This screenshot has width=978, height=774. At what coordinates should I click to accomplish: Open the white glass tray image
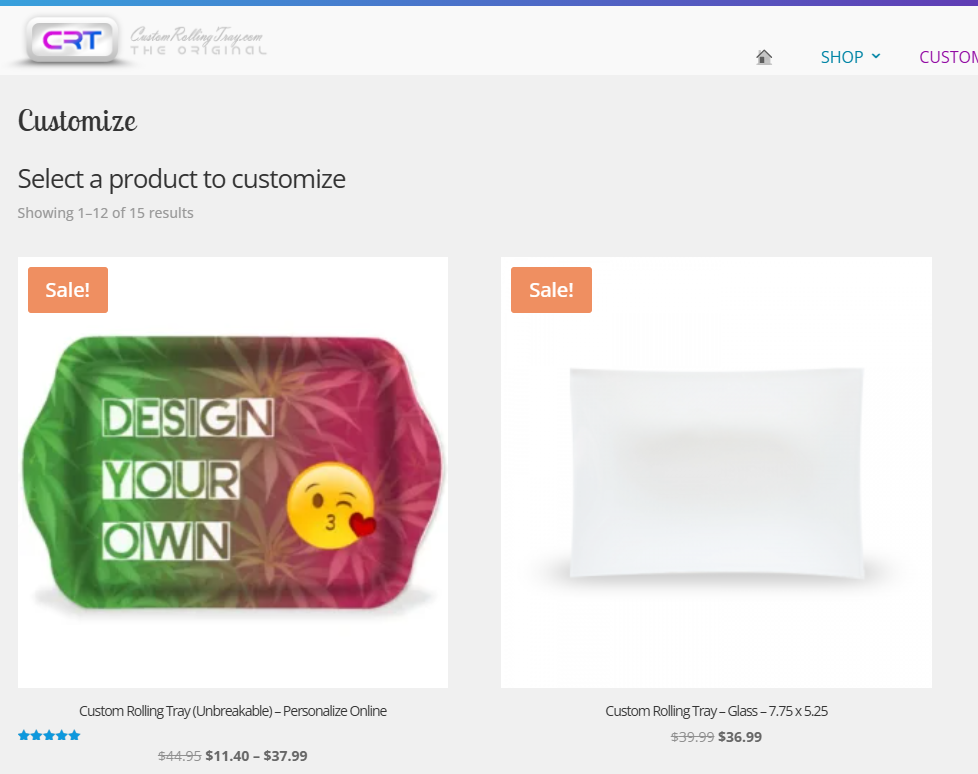(716, 472)
